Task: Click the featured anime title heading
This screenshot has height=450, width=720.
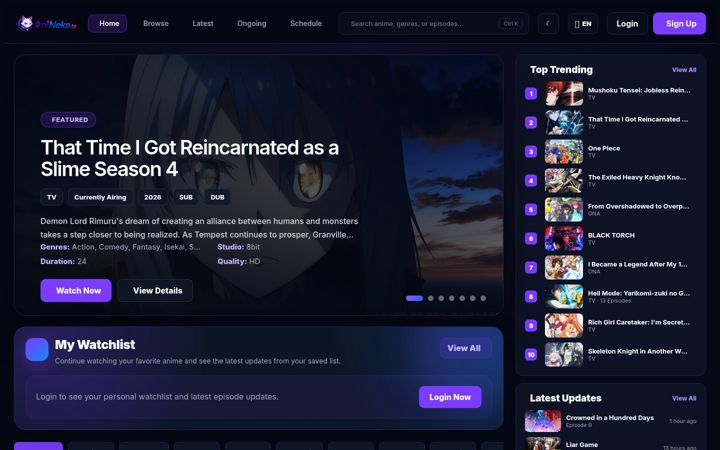Action: (190, 158)
